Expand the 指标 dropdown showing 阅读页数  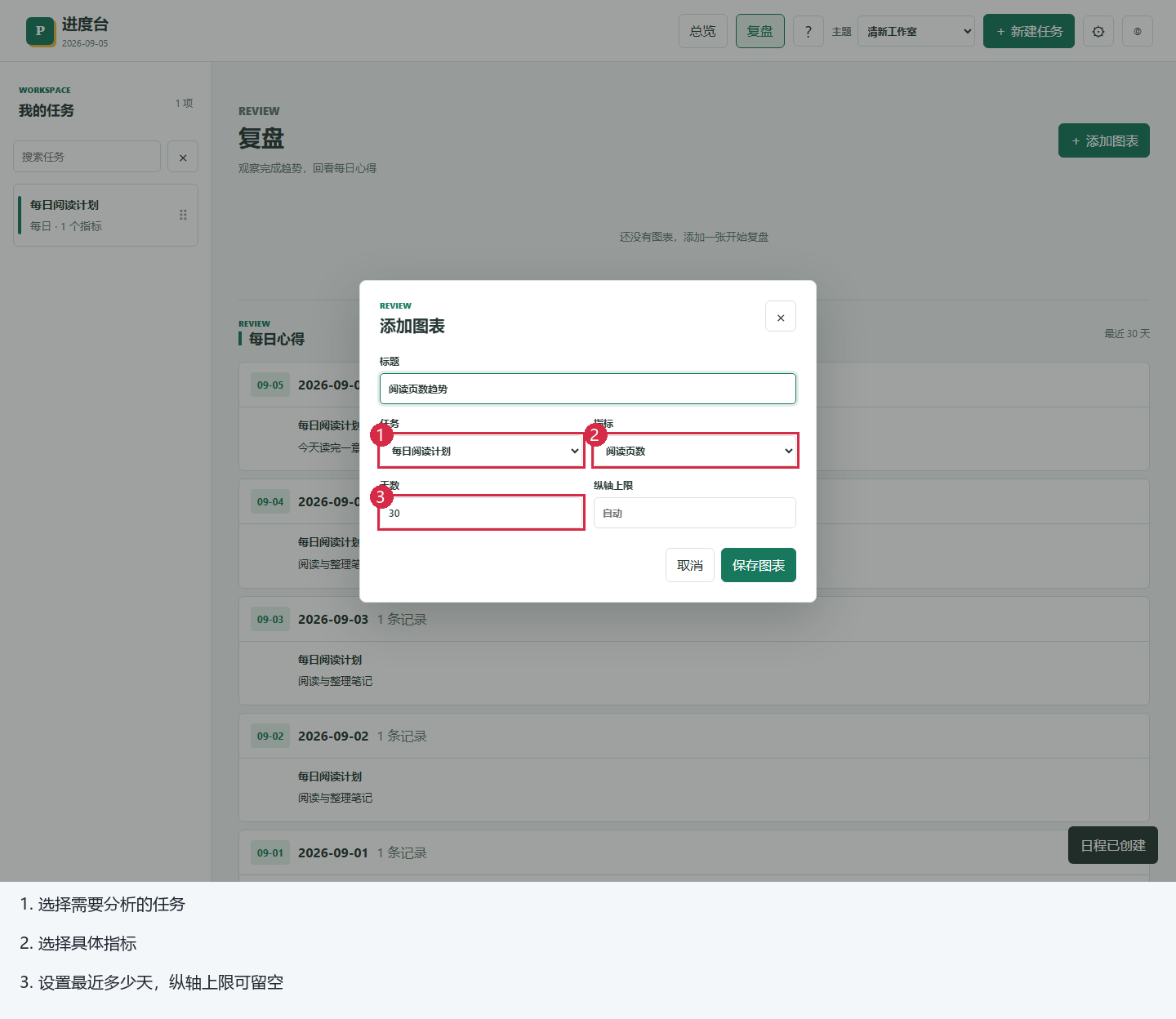click(695, 451)
